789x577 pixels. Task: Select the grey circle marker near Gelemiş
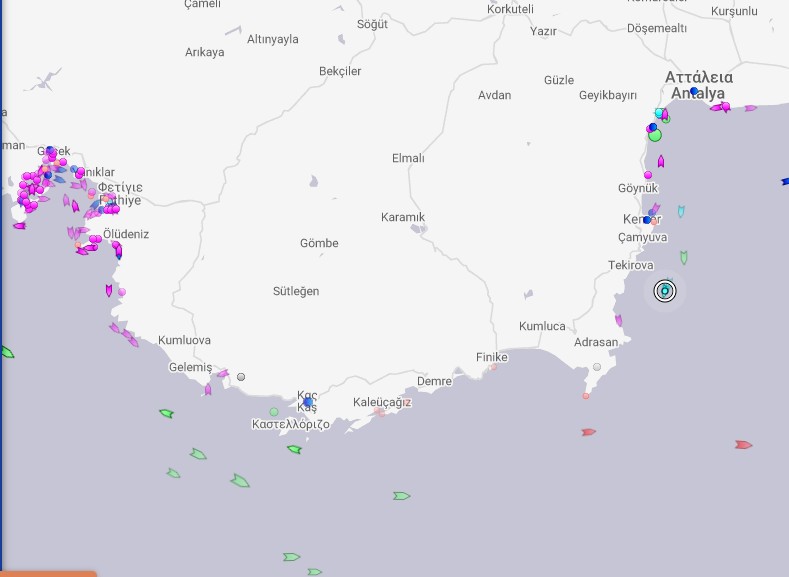tap(241, 377)
